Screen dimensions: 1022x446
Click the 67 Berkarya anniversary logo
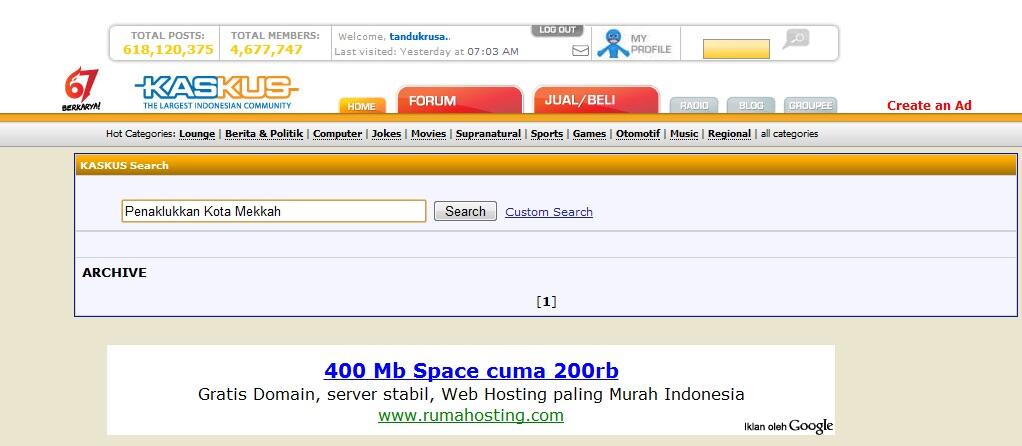point(81,89)
